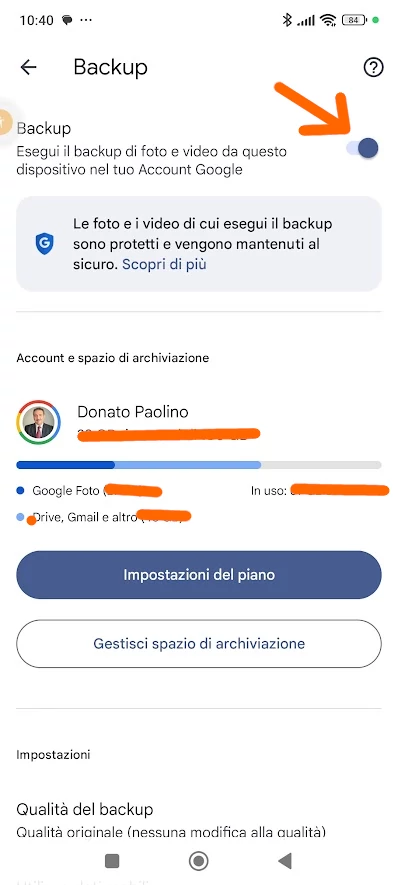Open Qualità del backup setting
Viewport: 398px width, 885px height.
[199, 818]
